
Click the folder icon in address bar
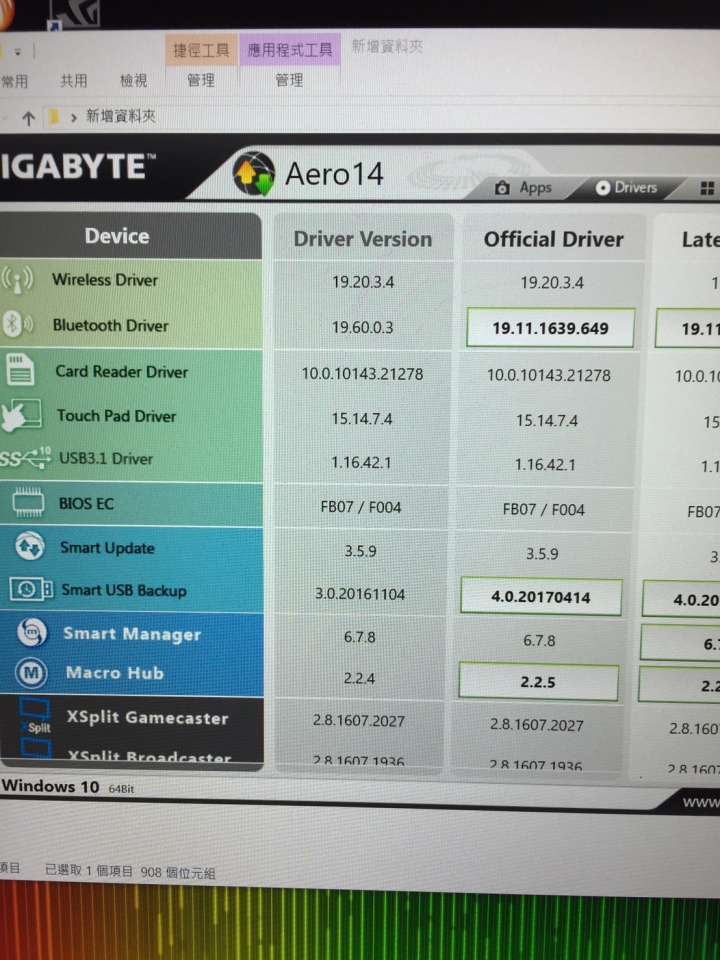[54, 116]
